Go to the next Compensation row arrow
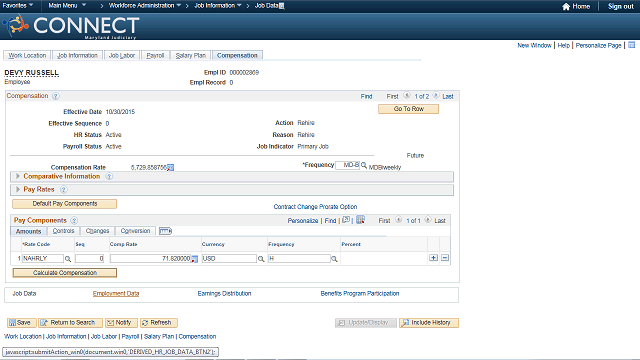 click(436, 96)
